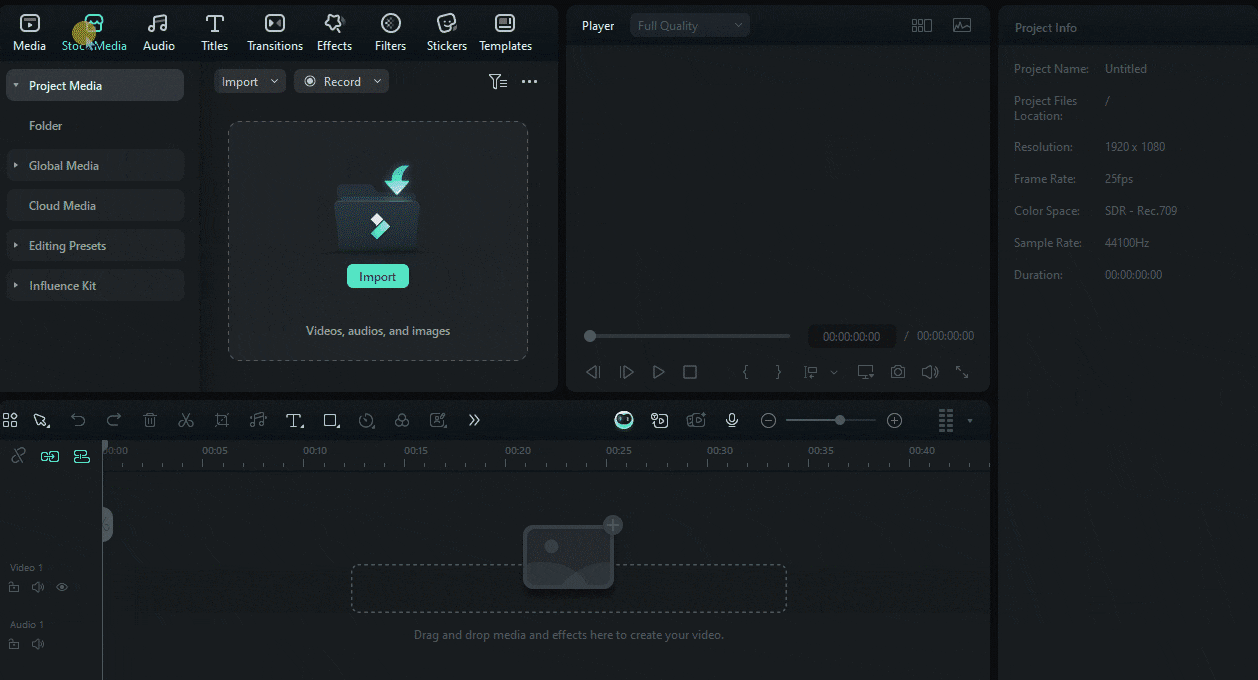Switch to the Filters tab

[x=390, y=32]
